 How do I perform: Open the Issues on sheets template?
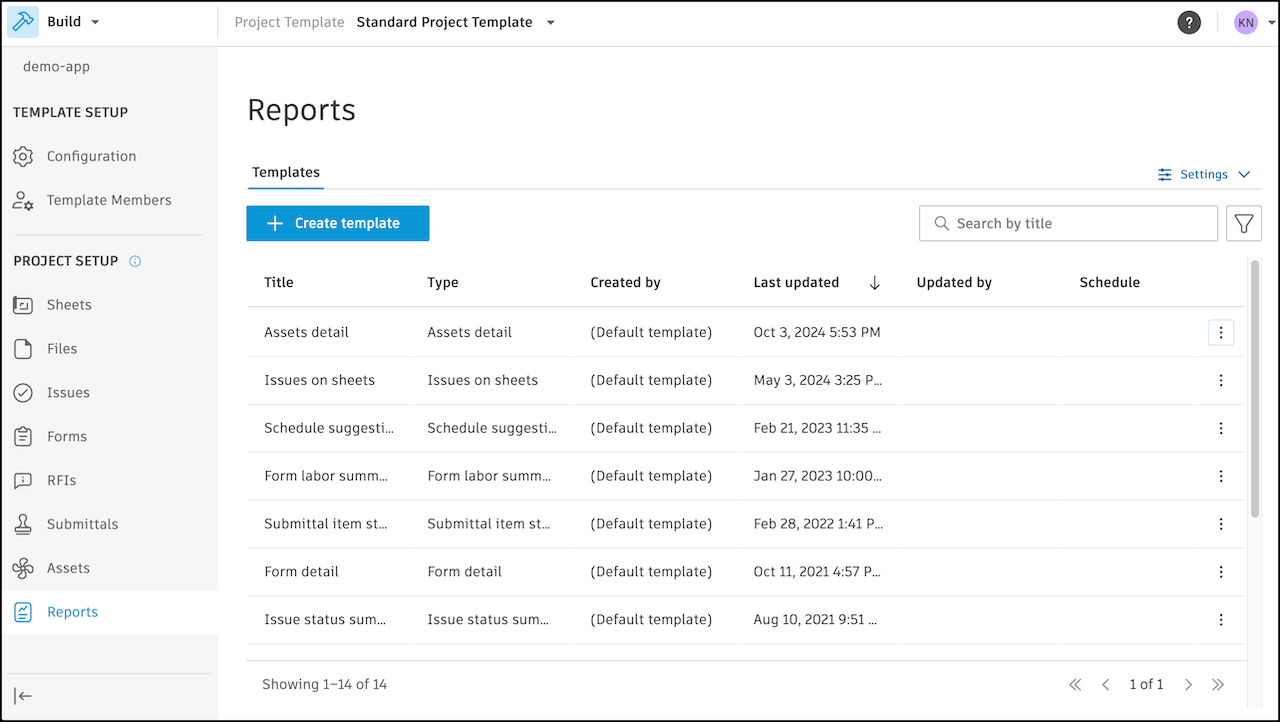point(319,380)
